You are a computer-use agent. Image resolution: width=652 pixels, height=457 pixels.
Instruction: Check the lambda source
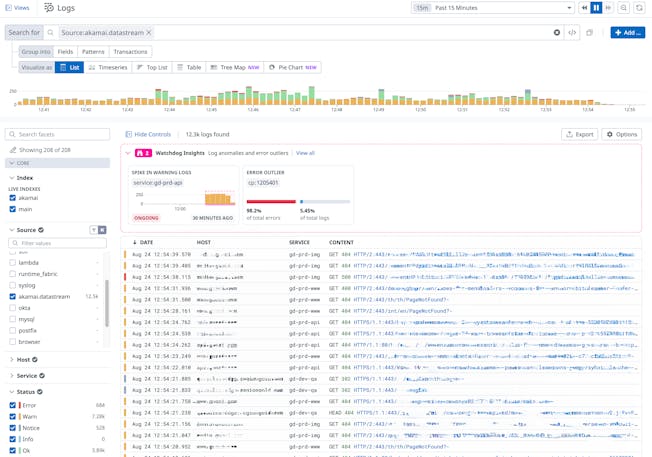point(12,263)
